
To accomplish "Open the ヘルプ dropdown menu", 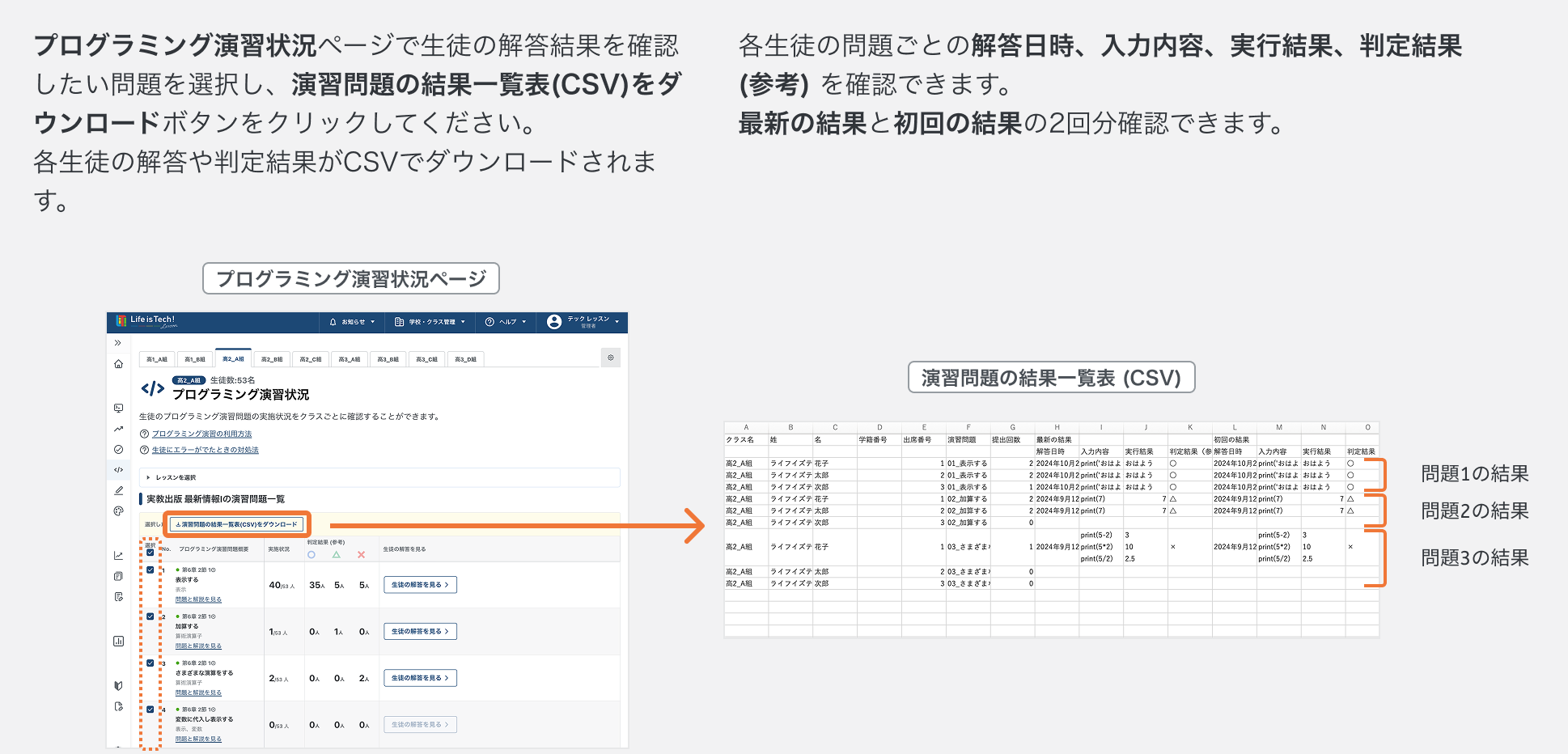I will click(506, 322).
